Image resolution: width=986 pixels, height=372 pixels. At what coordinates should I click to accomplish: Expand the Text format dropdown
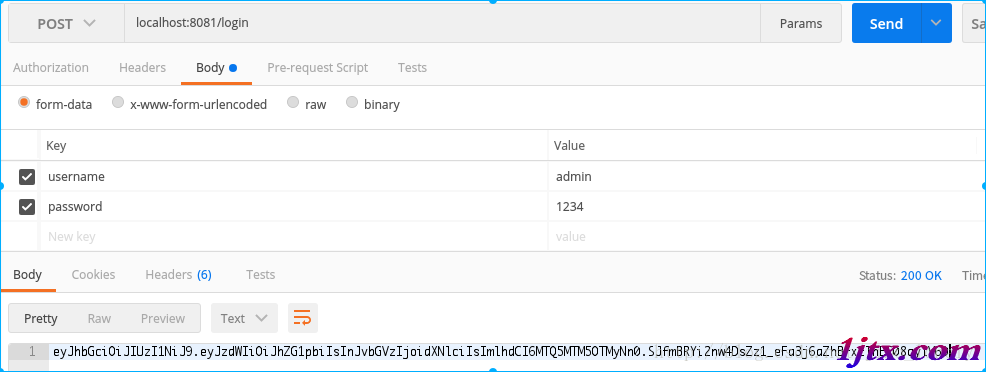(x=244, y=318)
